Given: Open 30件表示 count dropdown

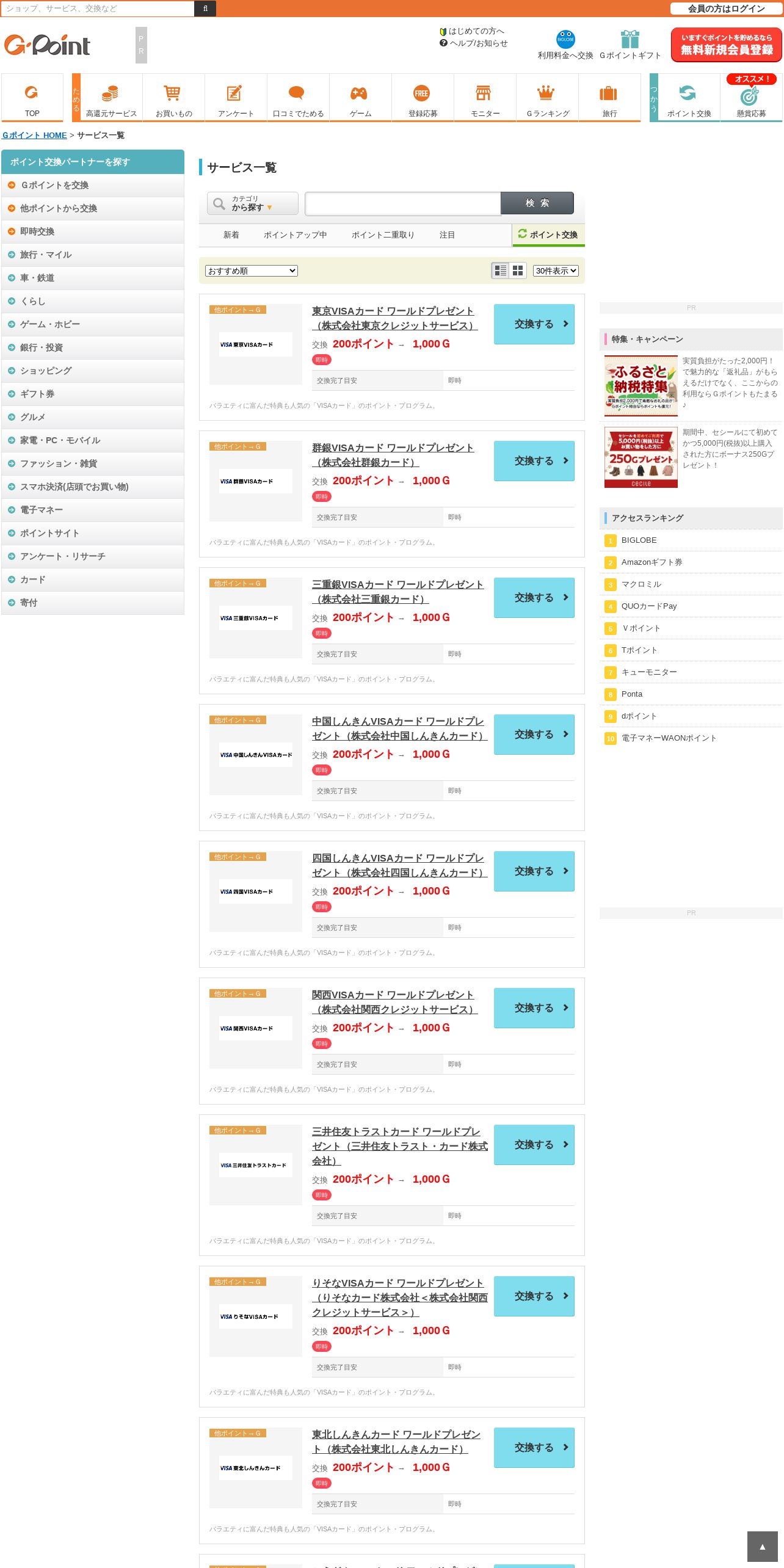Looking at the screenshot, I should click(x=556, y=270).
